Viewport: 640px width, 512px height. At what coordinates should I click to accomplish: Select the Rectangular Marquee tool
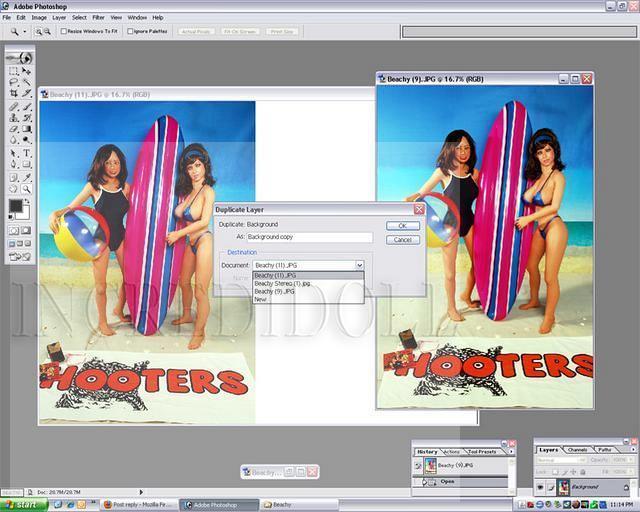13,71
